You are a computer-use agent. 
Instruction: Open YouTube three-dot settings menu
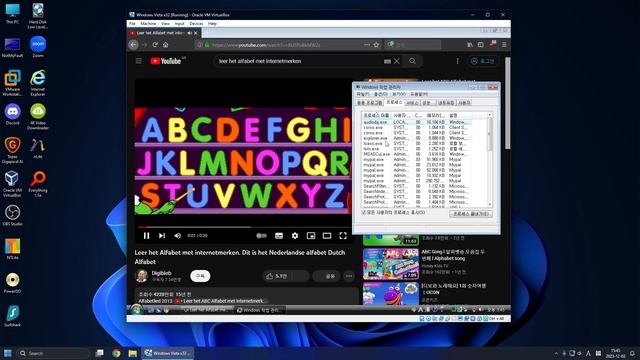tap(458, 61)
